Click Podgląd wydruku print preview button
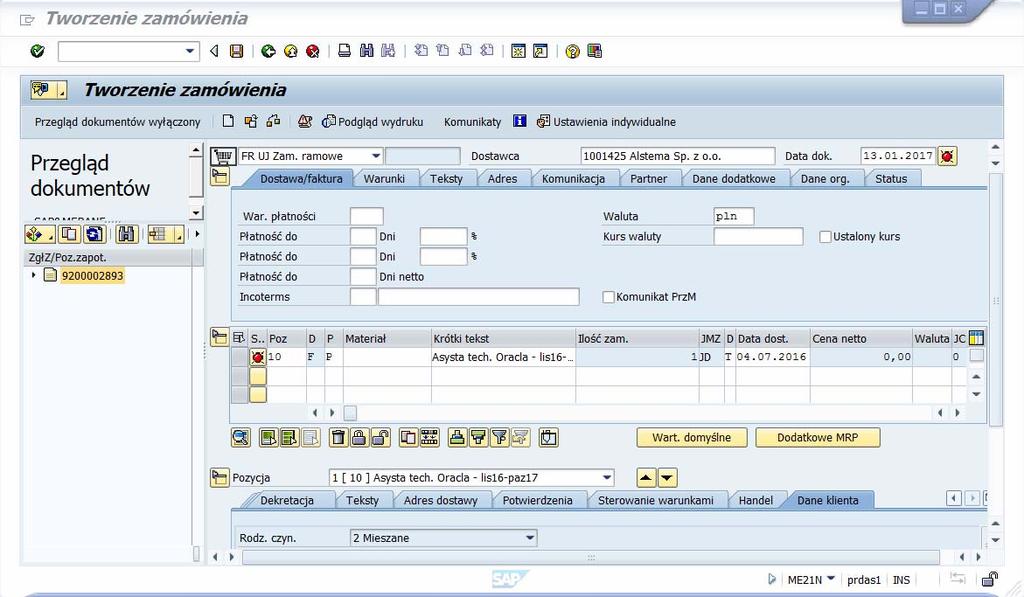The height and width of the screenshot is (597, 1024). click(373, 121)
